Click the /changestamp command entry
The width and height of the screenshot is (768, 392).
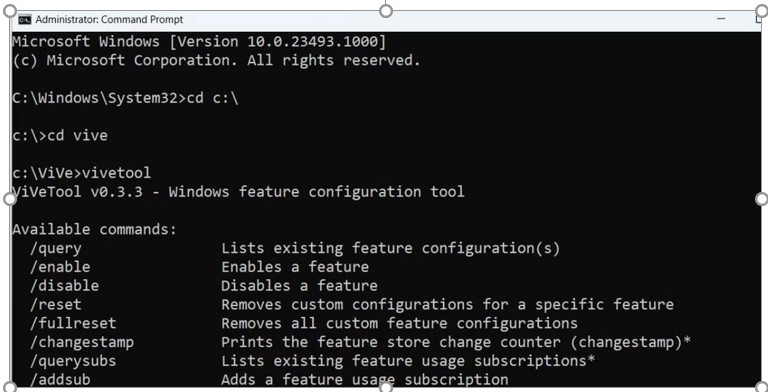pos(360,343)
